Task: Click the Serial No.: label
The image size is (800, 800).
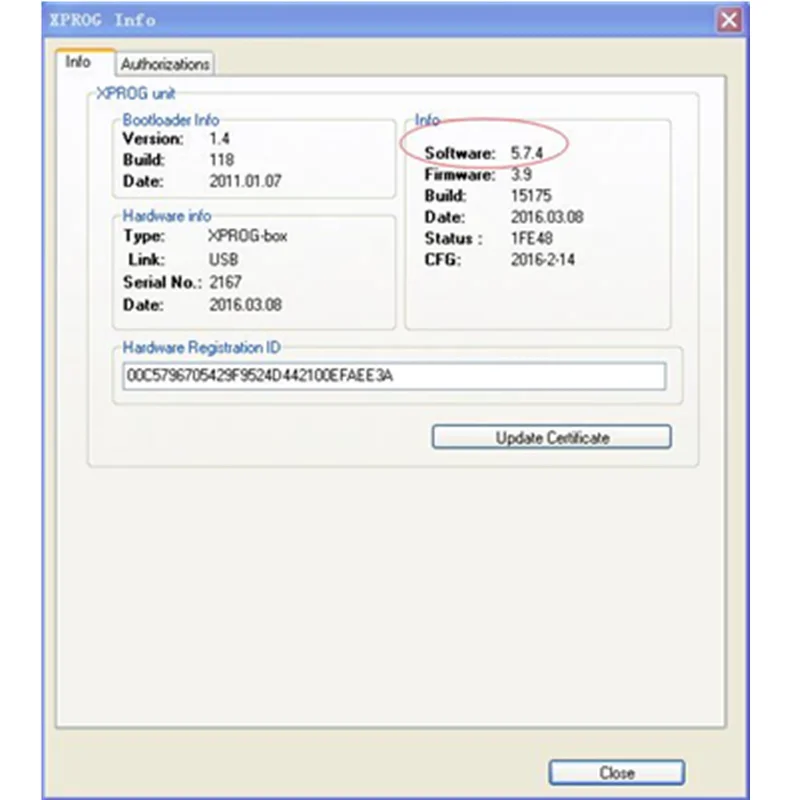Action: pyautogui.click(x=162, y=282)
